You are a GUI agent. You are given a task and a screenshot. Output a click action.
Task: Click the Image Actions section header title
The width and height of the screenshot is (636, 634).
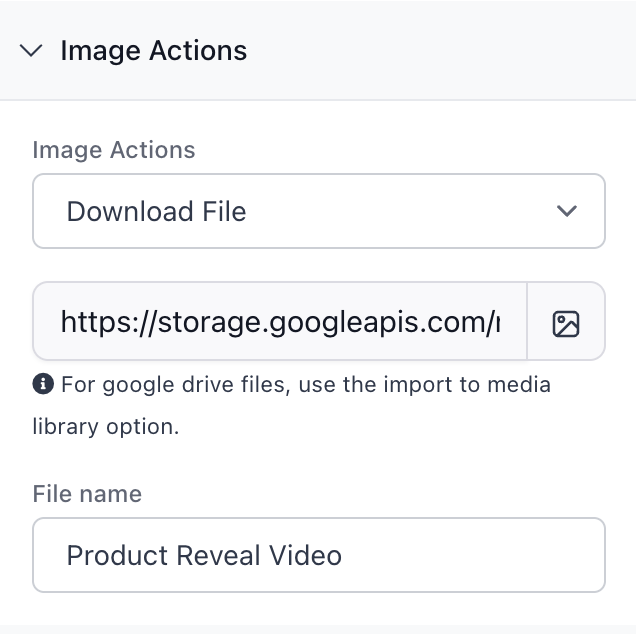(153, 51)
